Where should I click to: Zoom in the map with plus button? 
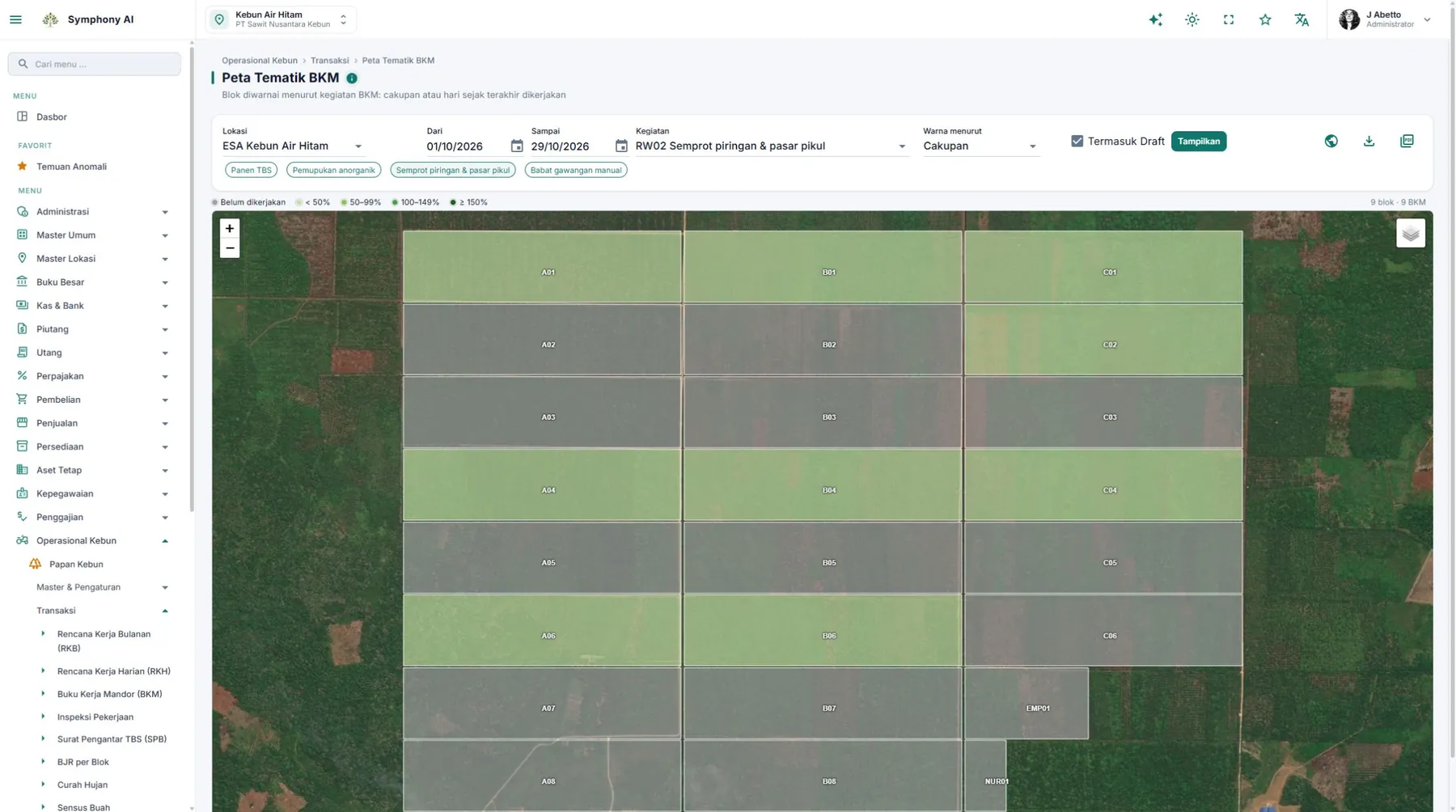pyautogui.click(x=230, y=229)
